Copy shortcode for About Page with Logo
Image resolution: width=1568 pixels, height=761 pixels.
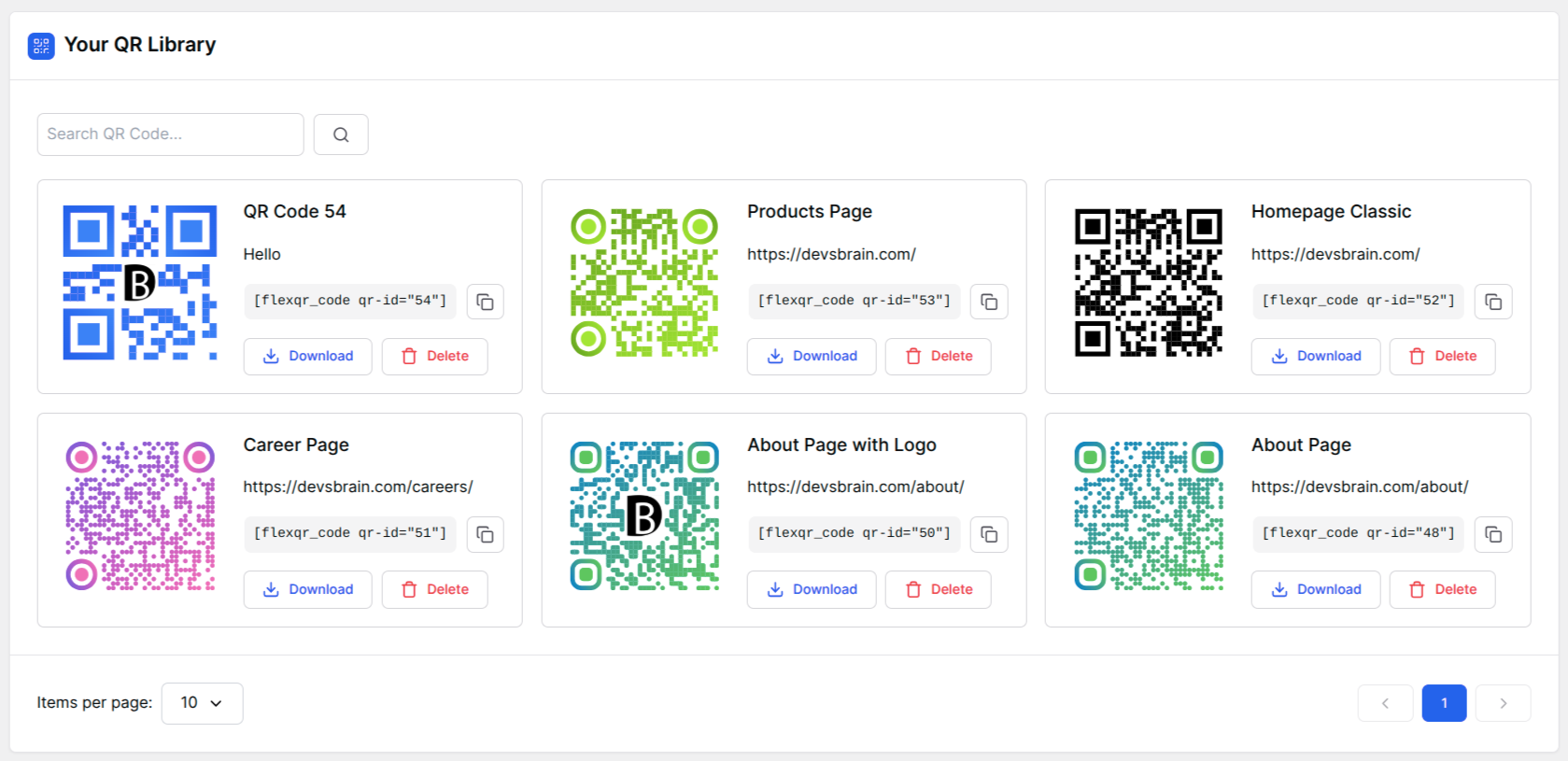[989, 534]
